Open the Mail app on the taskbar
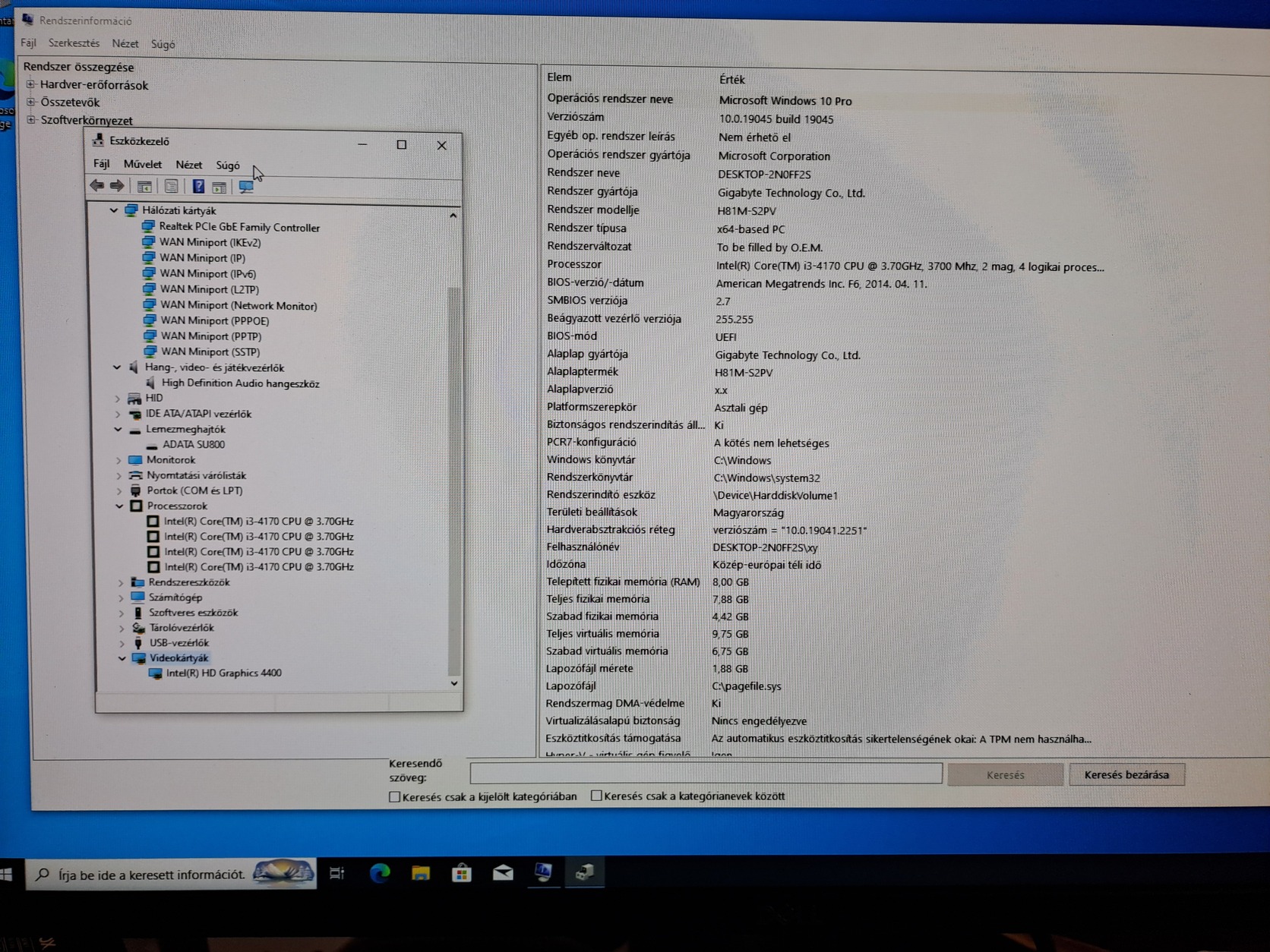Image resolution: width=1270 pixels, height=952 pixels. pos(503,874)
